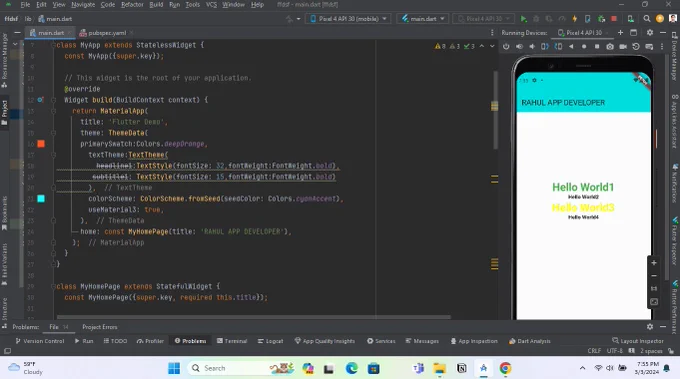Run the app with the green play button
Screen dimensions: 680x379
tap(523, 19)
